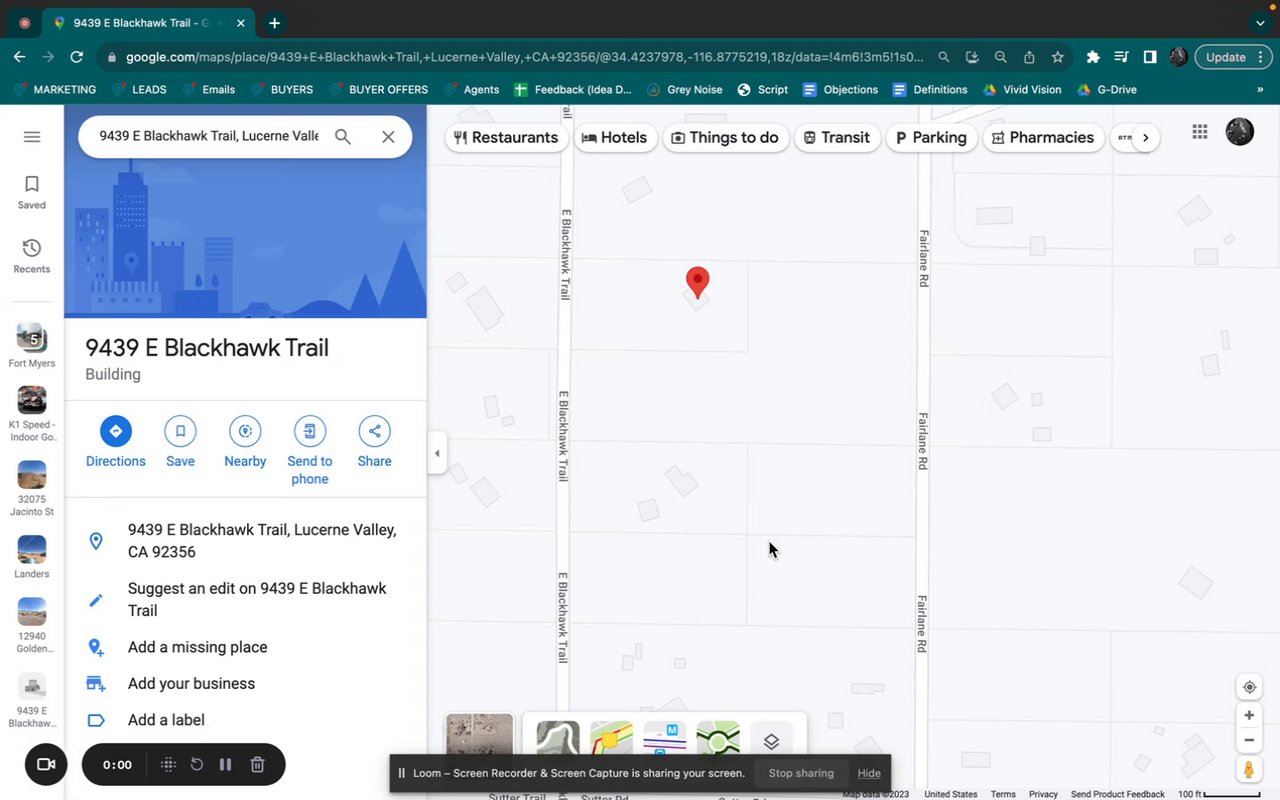Open the Google apps grid
The height and width of the screenshot is (800, 1280).
1200,131
